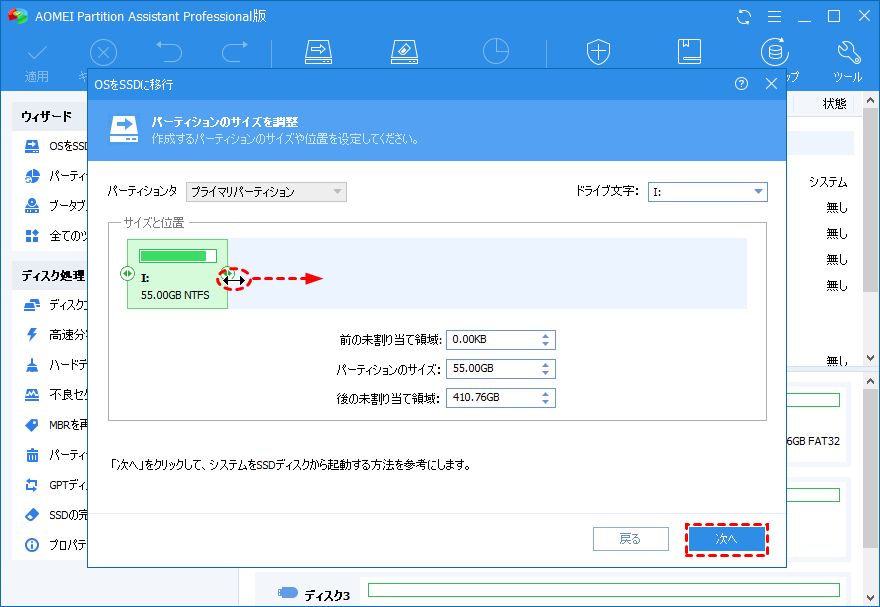Decrease the unallocated space after value
This screenshot has width=880, height=607.
click(546, 402)
